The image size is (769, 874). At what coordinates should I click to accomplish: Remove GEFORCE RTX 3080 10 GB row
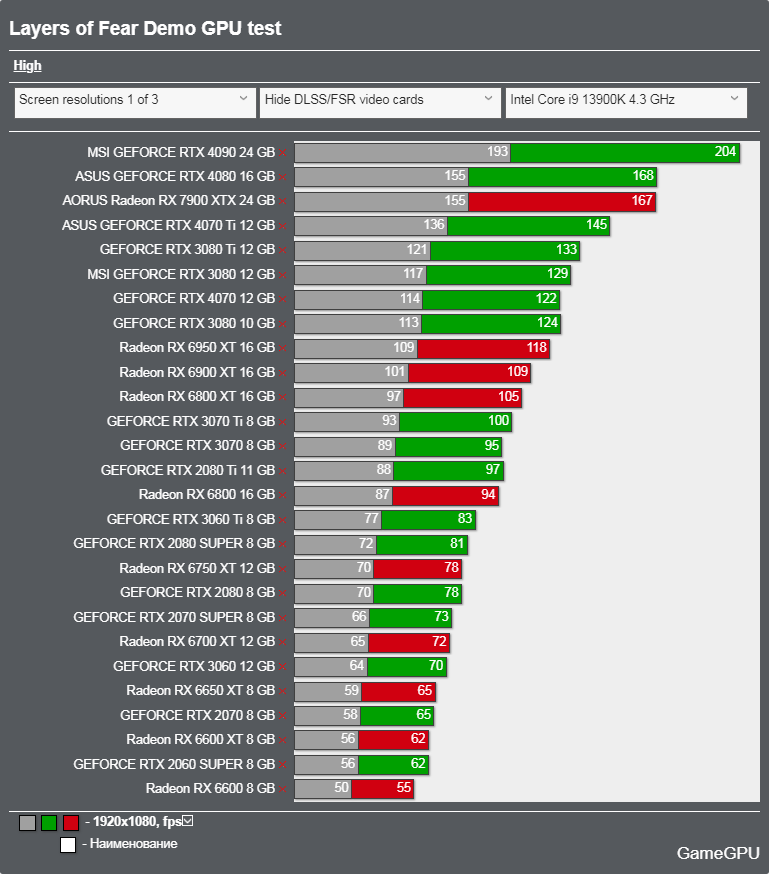(283, 324)
